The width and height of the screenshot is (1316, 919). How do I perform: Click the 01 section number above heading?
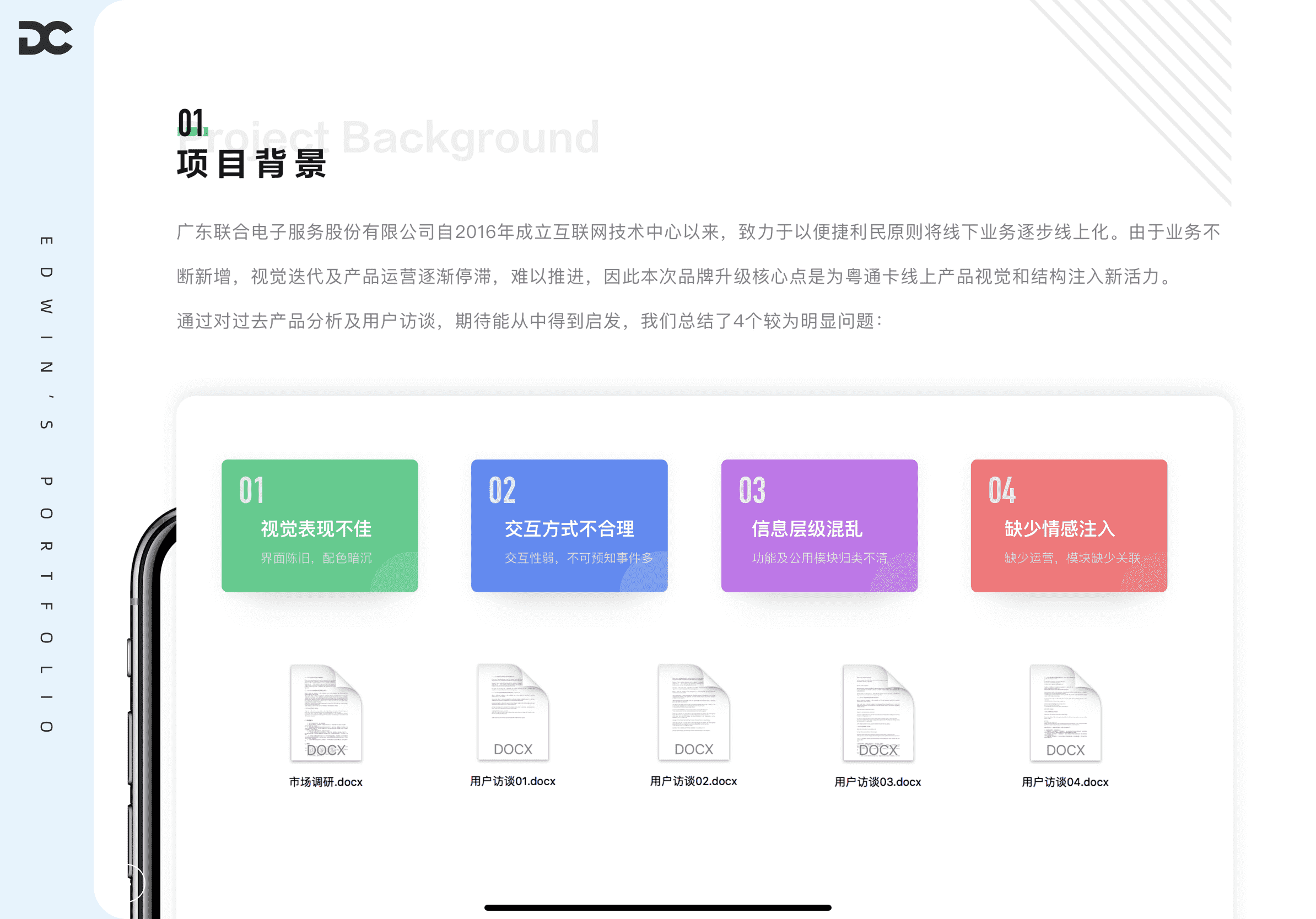pyautogui.click(x=191, y=123)
